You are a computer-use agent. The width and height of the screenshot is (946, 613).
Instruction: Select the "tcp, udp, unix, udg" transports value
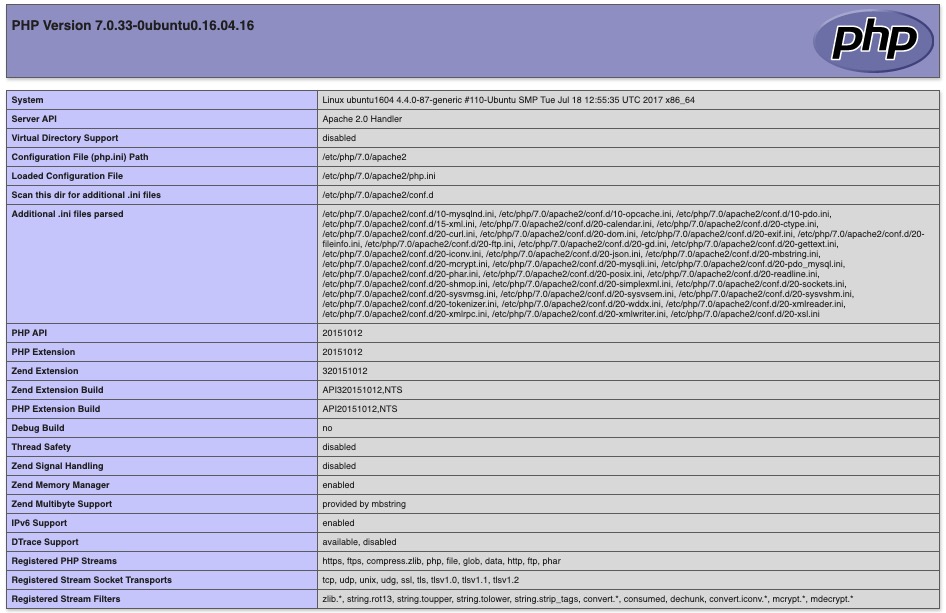coord(421,580)
